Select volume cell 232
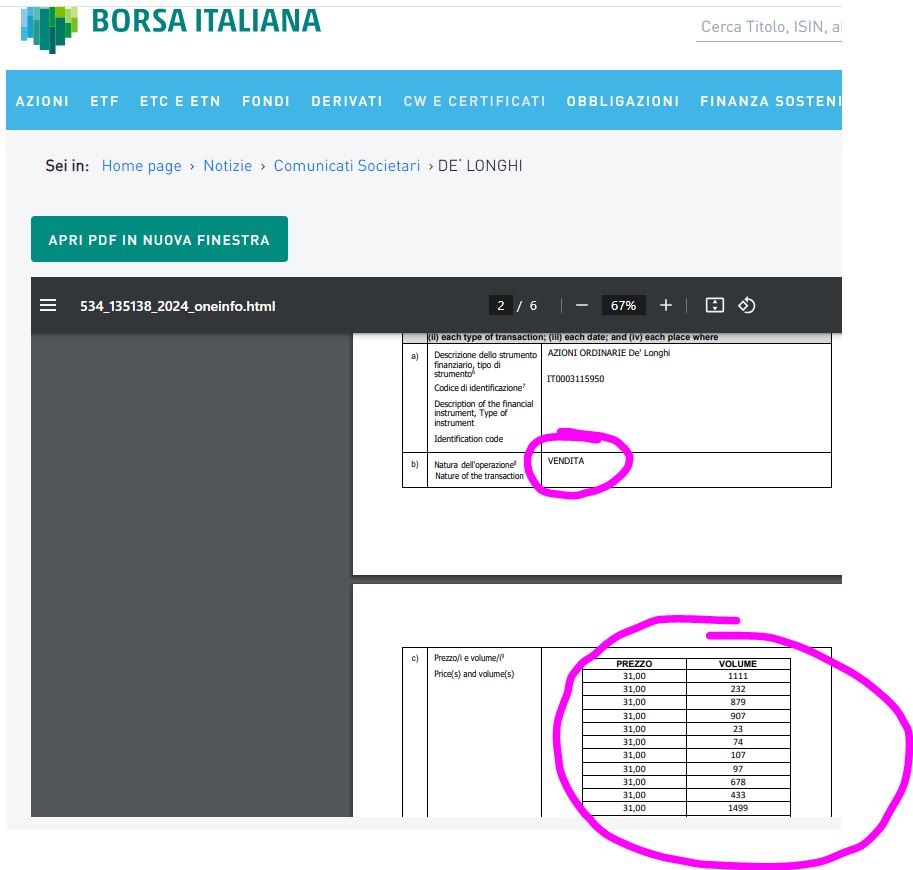913x870 pixels. tap(738, 689)
